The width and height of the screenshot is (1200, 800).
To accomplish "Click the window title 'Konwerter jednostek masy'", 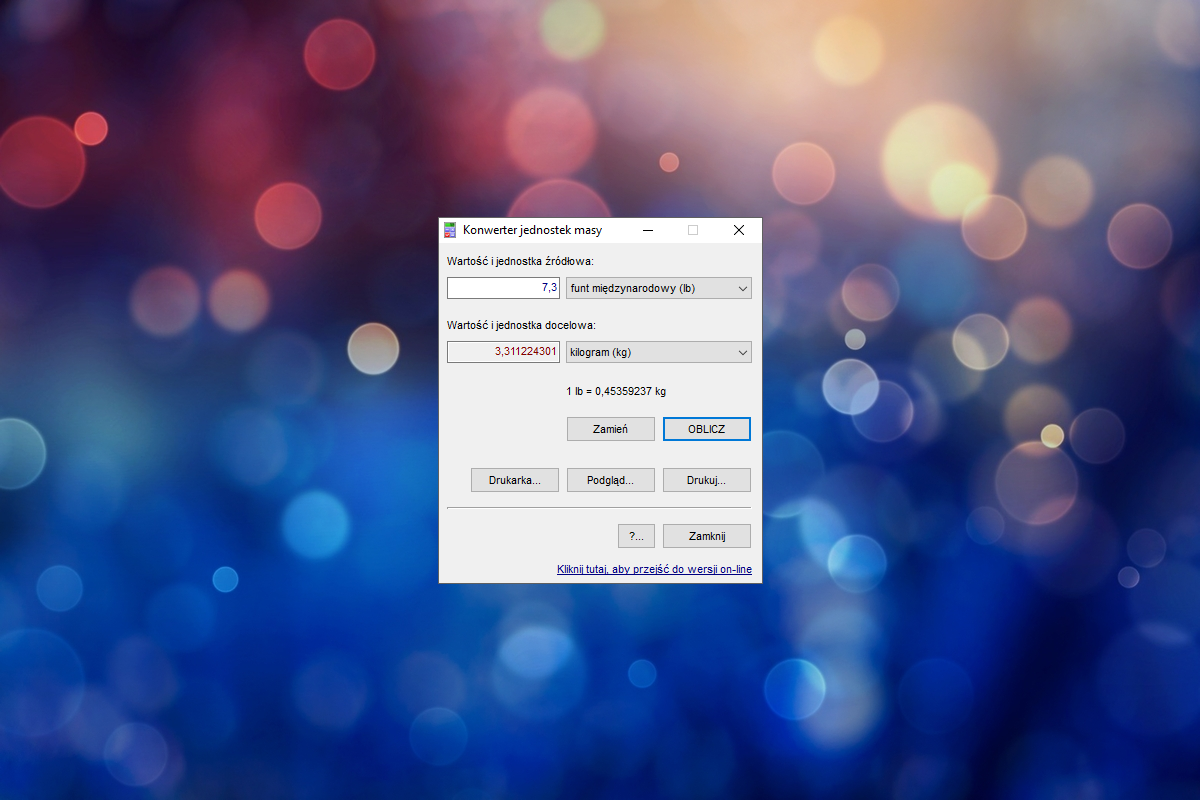I will pyautogui.click(x=532, y=230).
